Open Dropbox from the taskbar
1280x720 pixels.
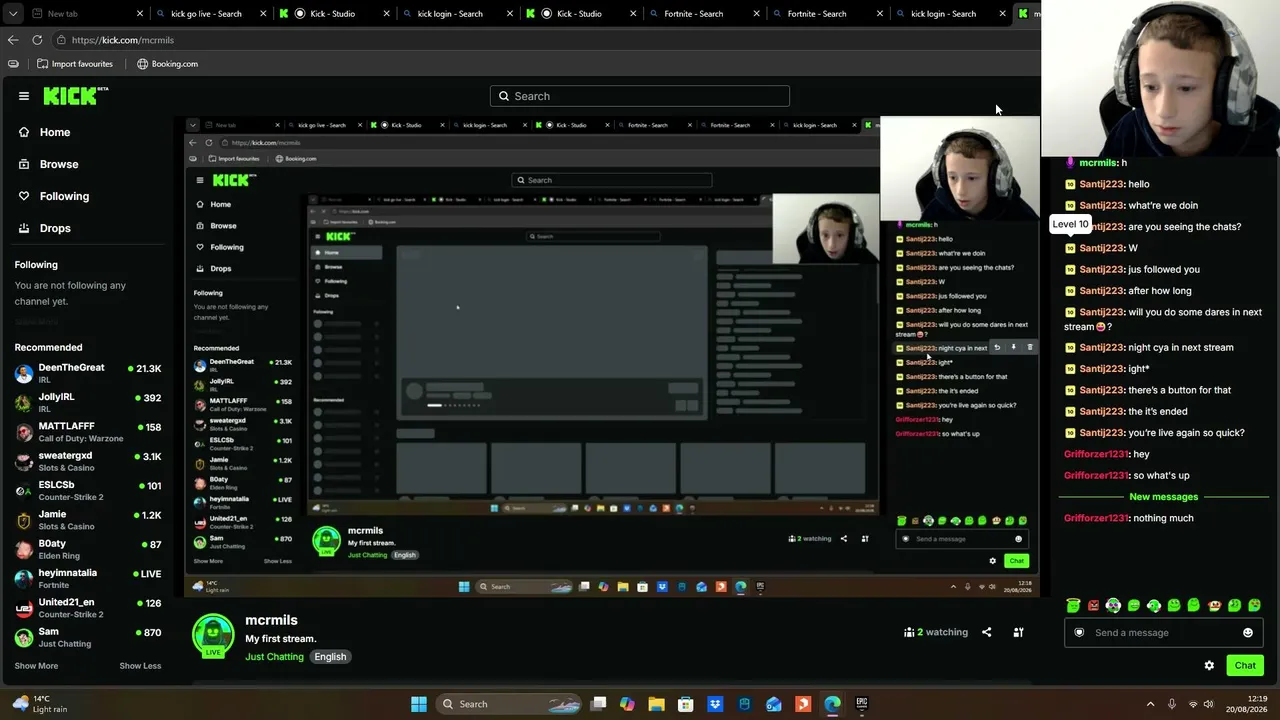tap(715, 704)
